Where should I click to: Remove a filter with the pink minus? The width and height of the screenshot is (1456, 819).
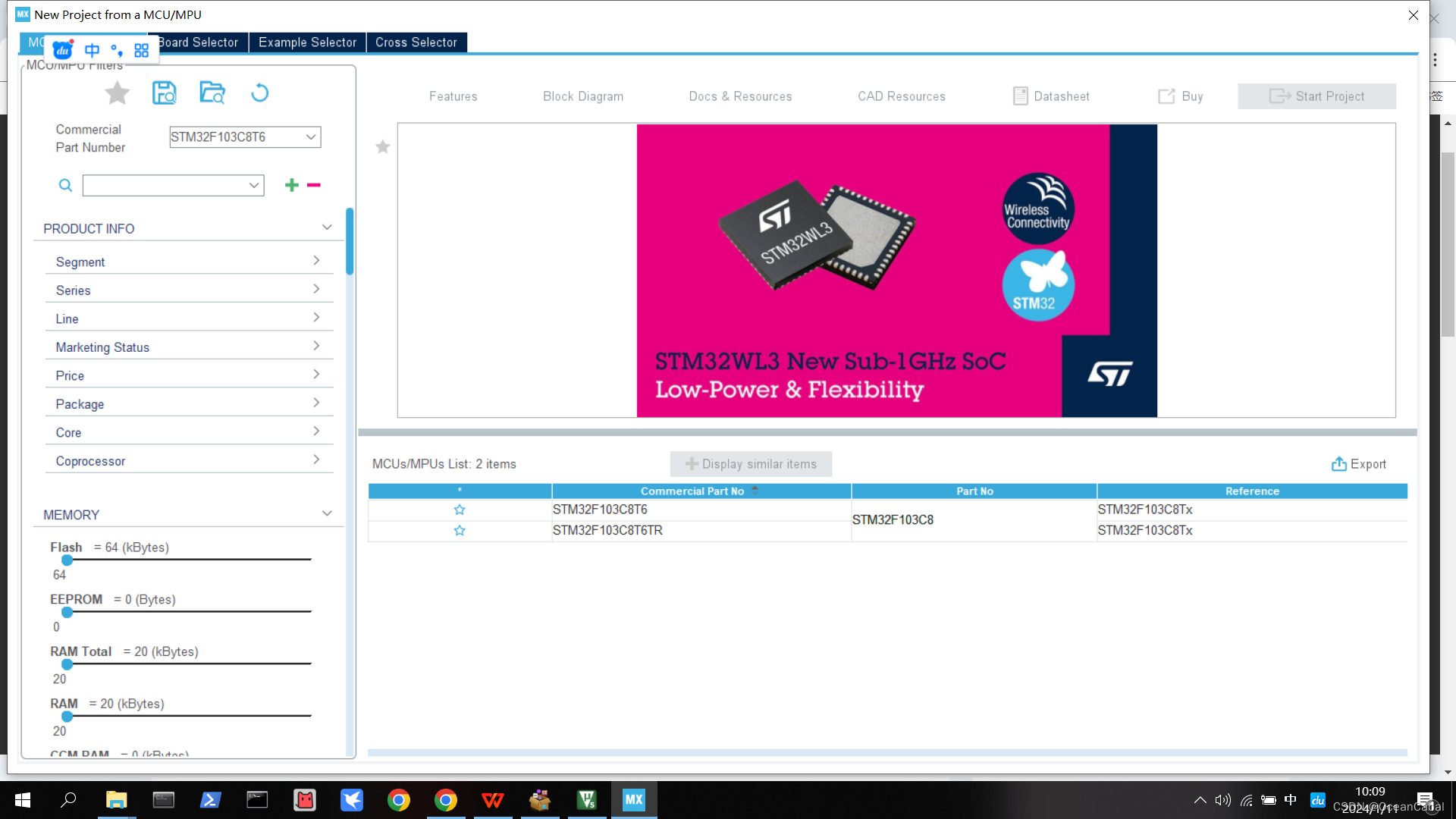pyautogui.click(x=314, y=185)
